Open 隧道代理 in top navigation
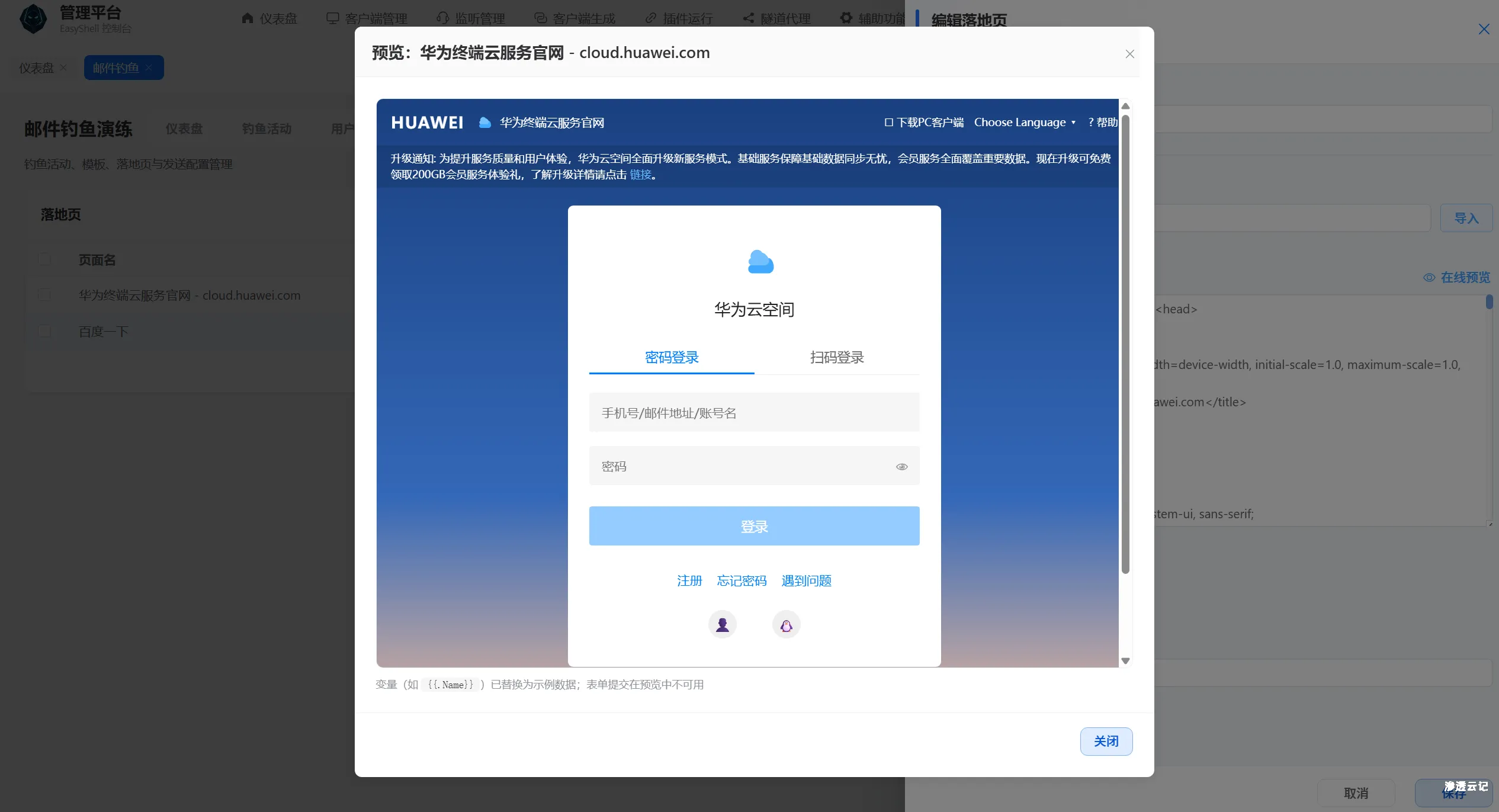1499x812 pixels. pyautogui.click(x=776, y=18)
